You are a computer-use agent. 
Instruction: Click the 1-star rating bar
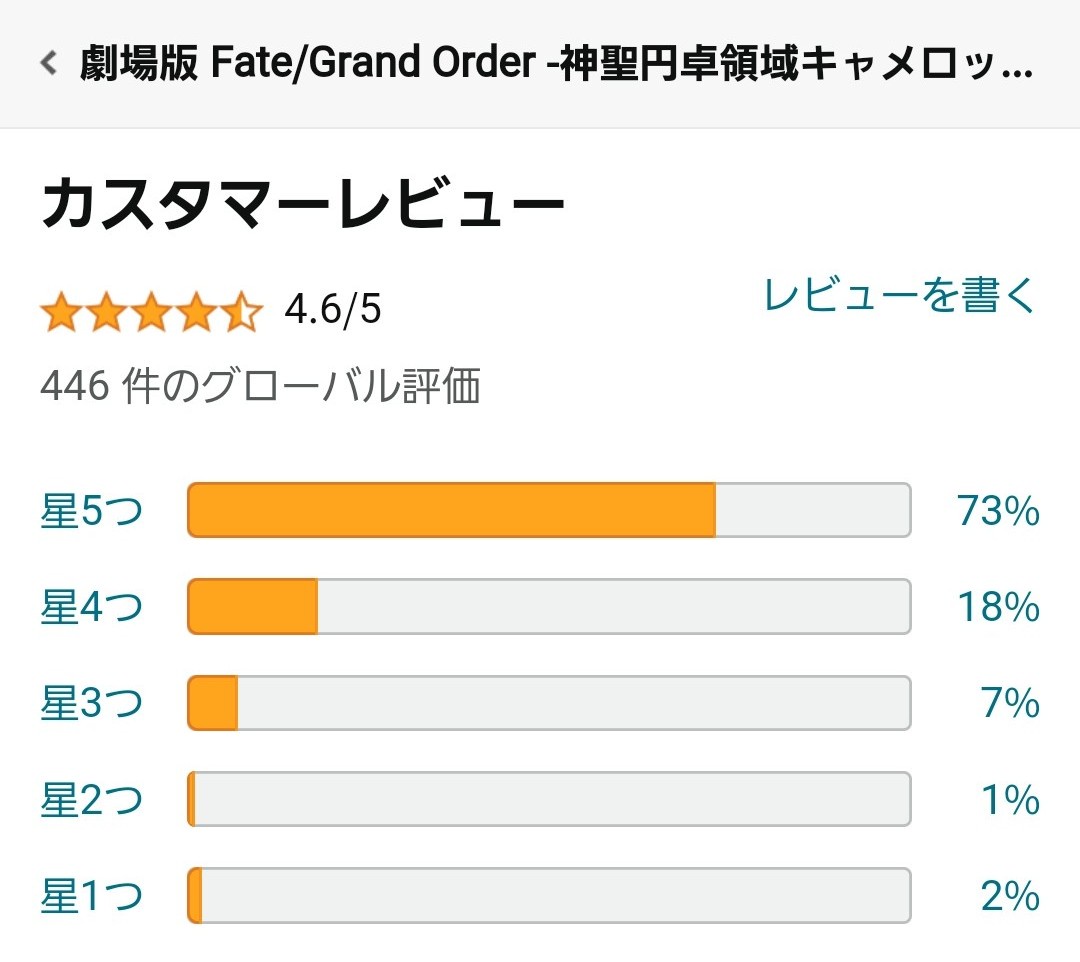coord(549,896)
